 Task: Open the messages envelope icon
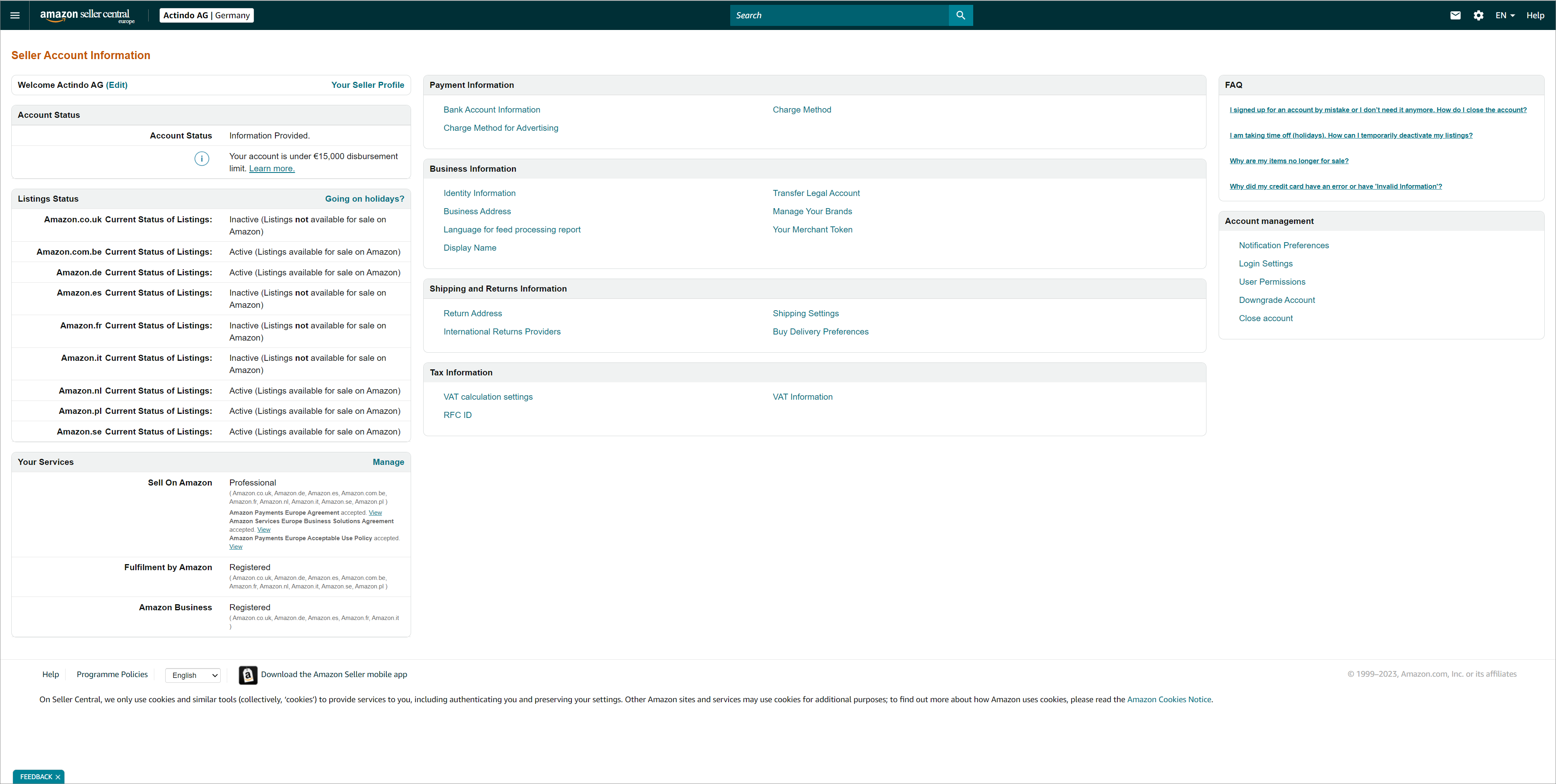point(1455,16)
